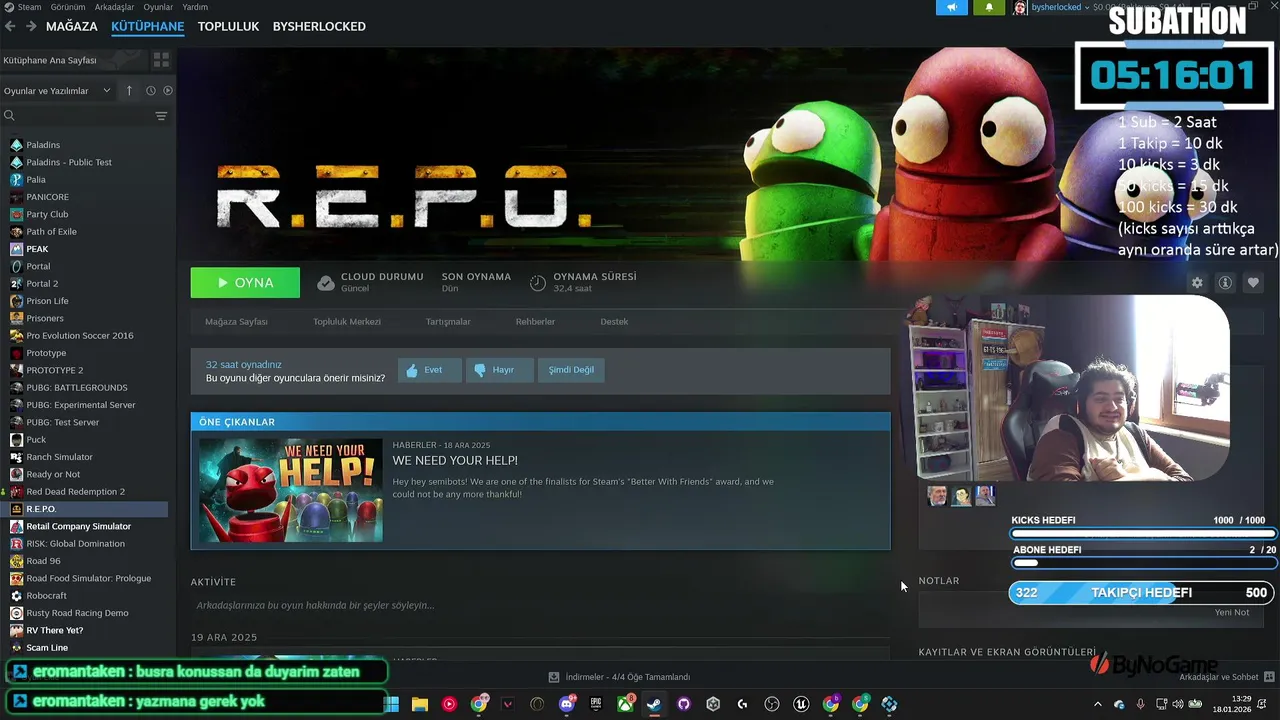Open WE NEED YOUR HELP news thumbnail

click(x=290, y=490)
